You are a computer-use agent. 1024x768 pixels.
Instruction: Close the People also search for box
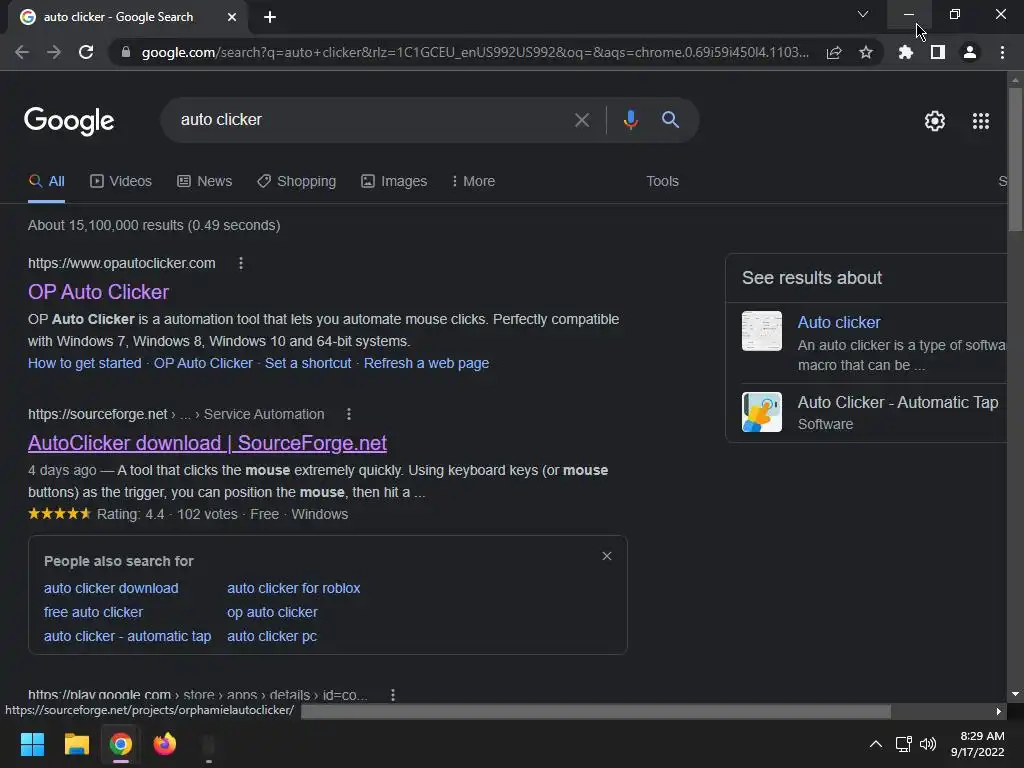click(607, 556)
